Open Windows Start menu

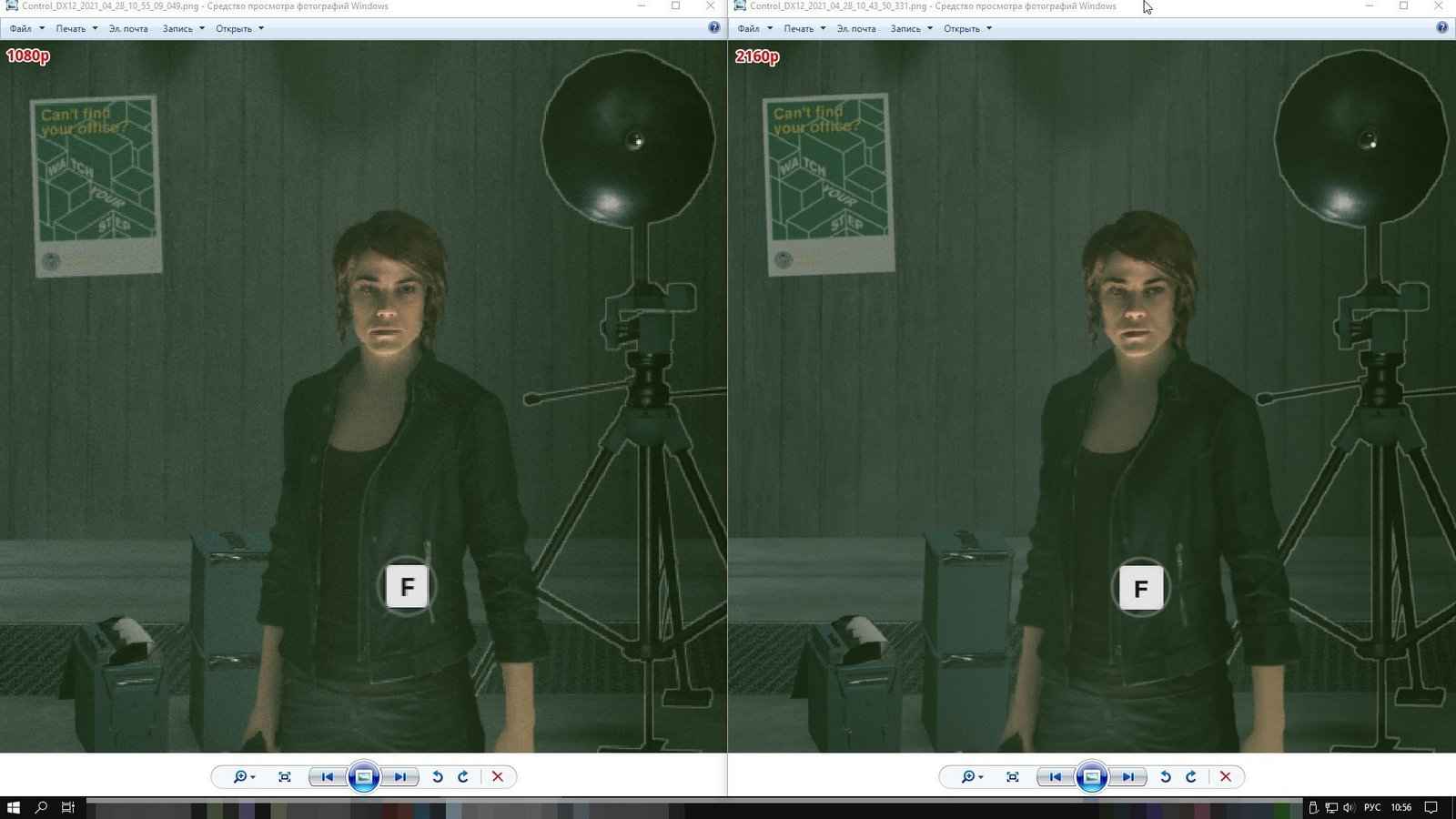[x=13, y=807]
